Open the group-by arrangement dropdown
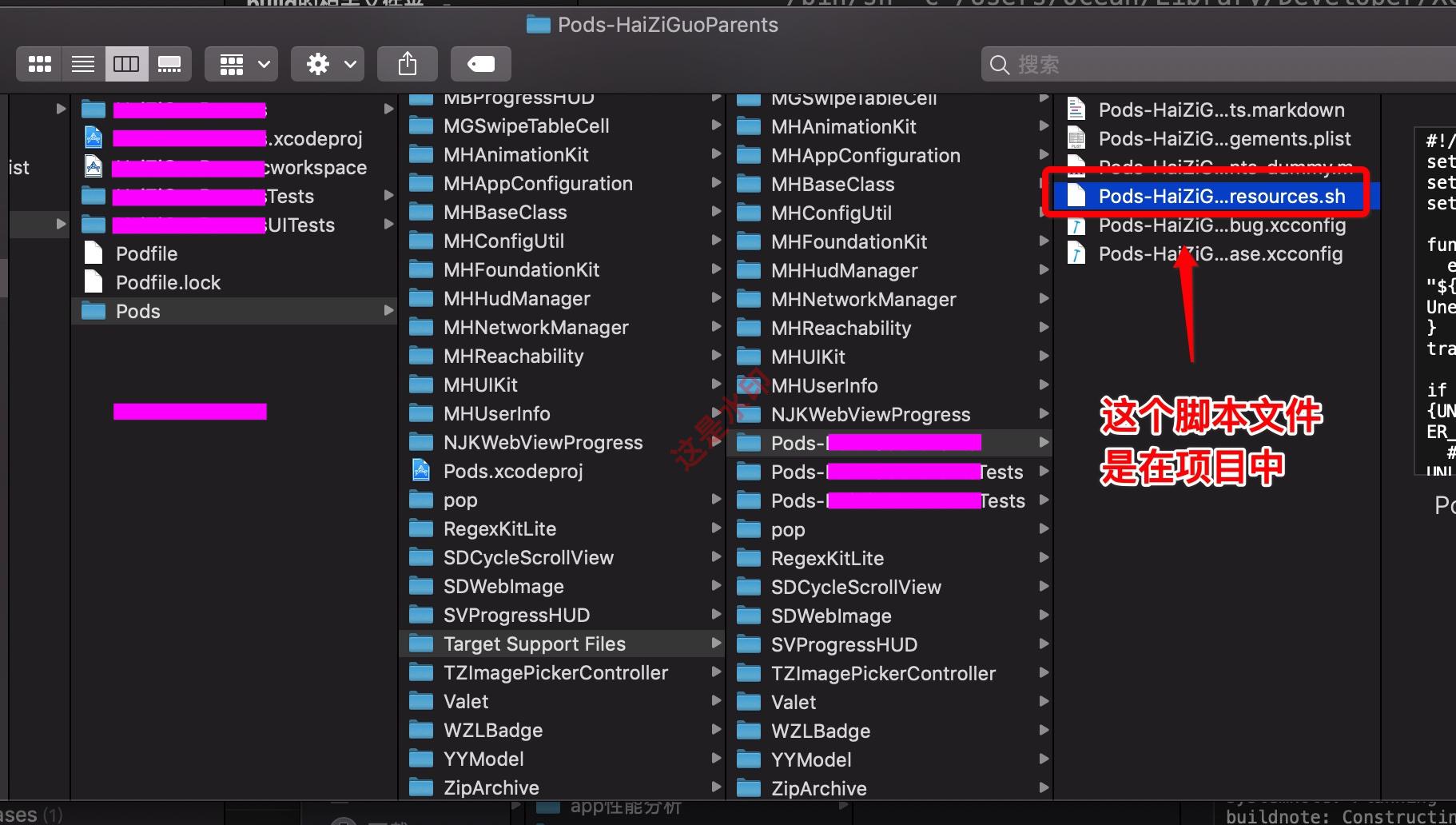The image size is (1456, 825). [241, 64]
